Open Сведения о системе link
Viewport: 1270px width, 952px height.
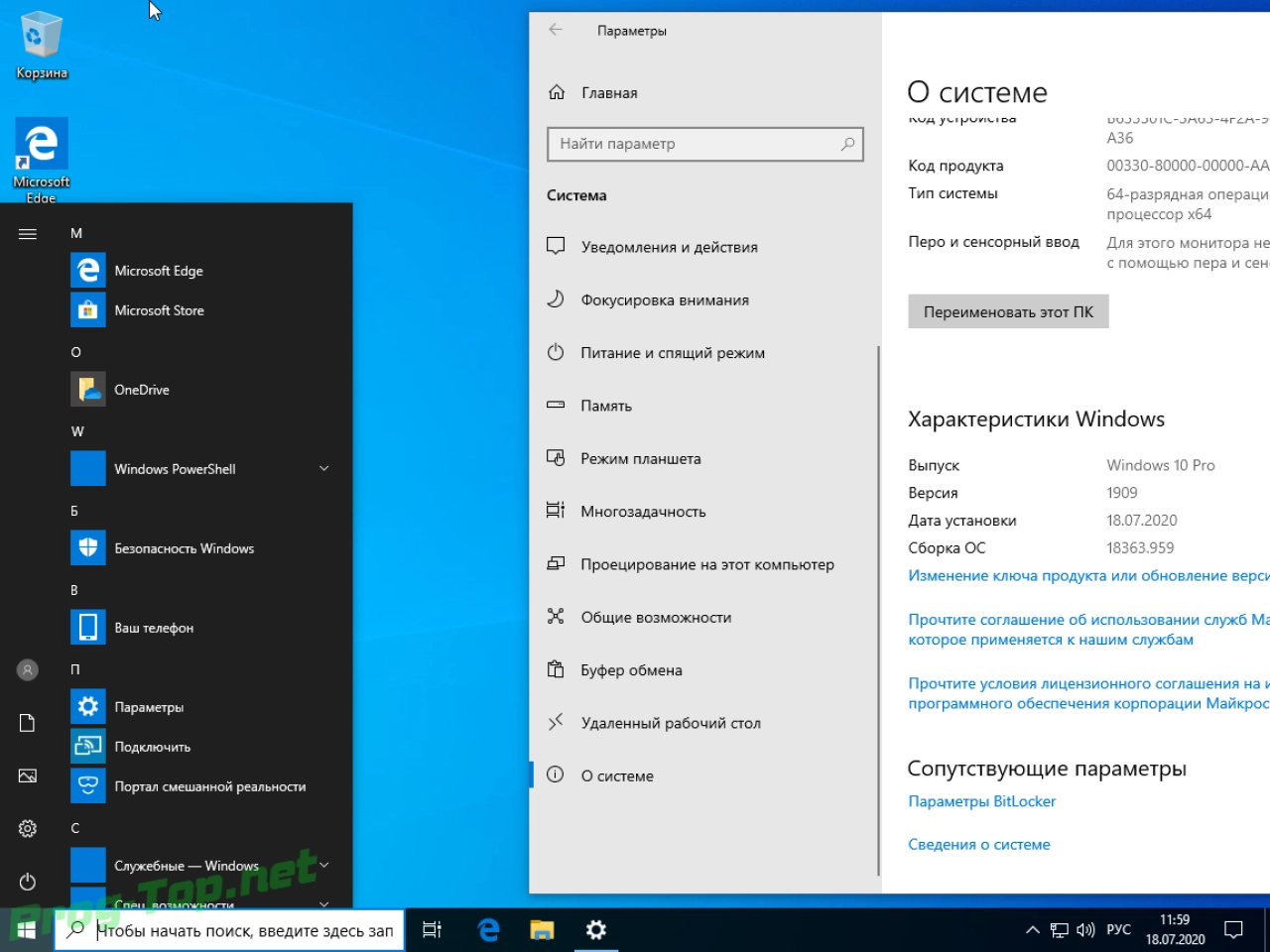978,845
